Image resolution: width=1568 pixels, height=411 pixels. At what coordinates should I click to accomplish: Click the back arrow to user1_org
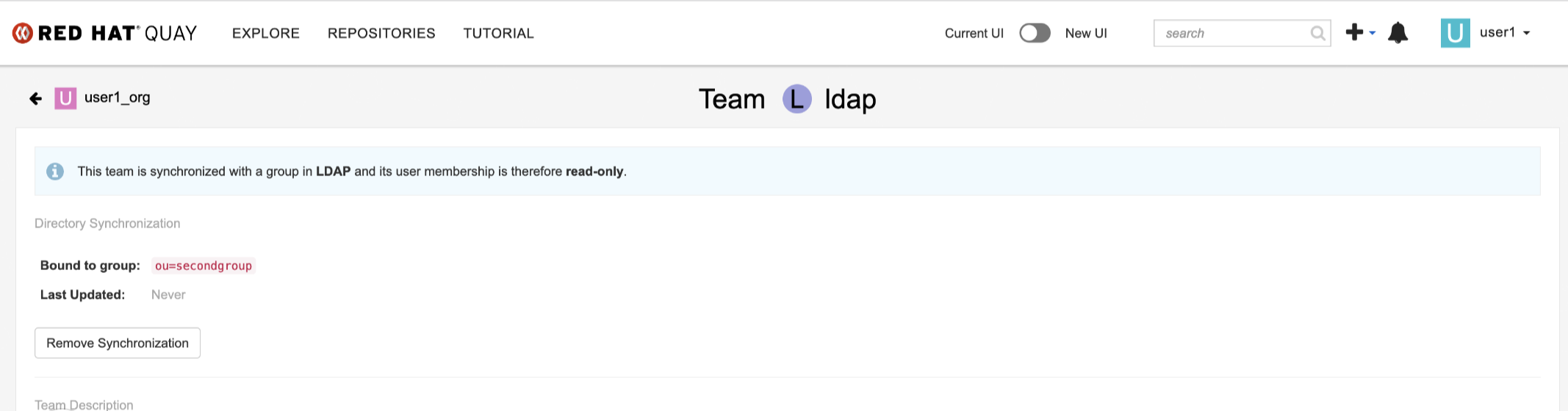35,98
